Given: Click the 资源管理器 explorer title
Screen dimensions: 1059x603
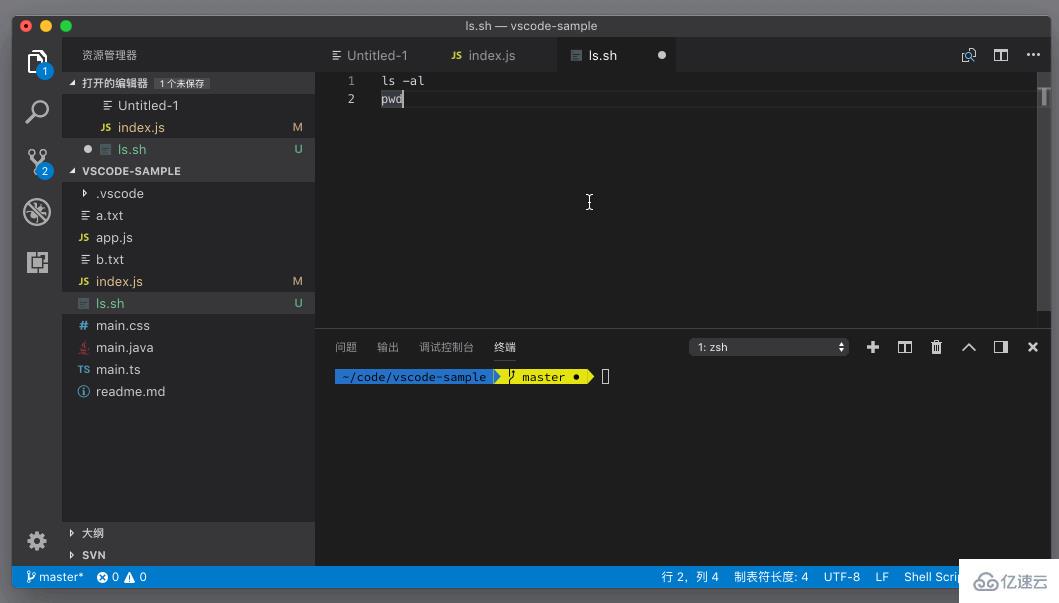Looking at the screenshot, I should (x=109, y=55).
